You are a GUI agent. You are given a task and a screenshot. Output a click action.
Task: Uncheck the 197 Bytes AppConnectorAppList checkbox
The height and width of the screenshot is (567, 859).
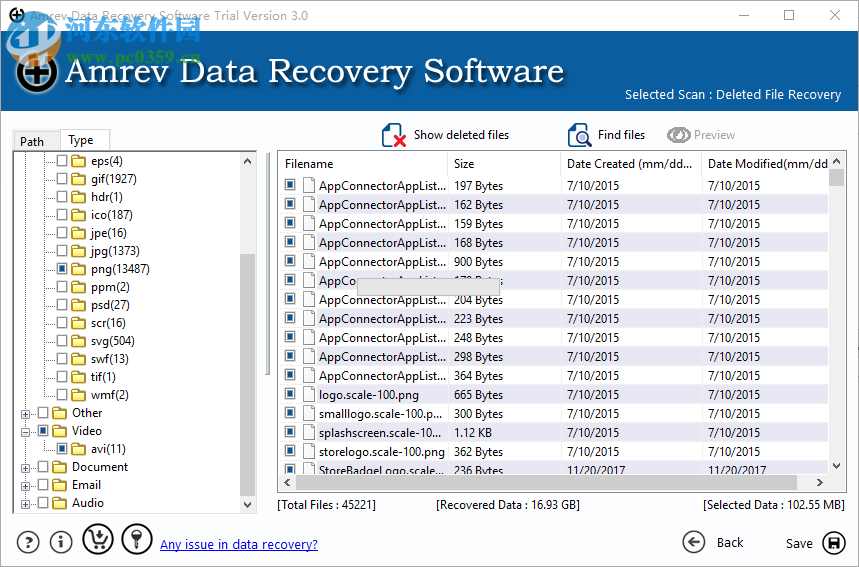(x=290, y=185)
